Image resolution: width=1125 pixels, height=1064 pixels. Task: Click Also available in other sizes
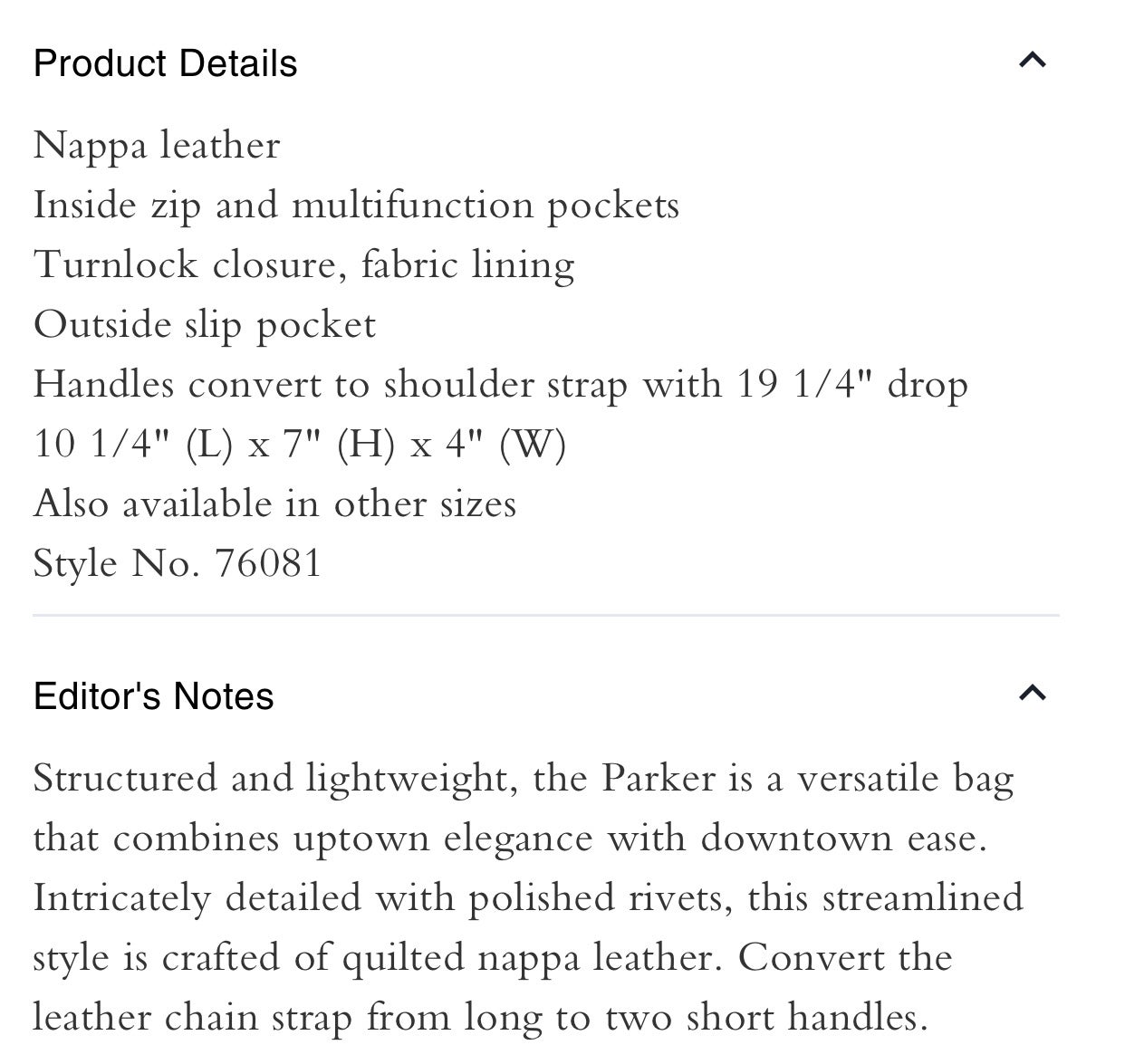[275, 504]
